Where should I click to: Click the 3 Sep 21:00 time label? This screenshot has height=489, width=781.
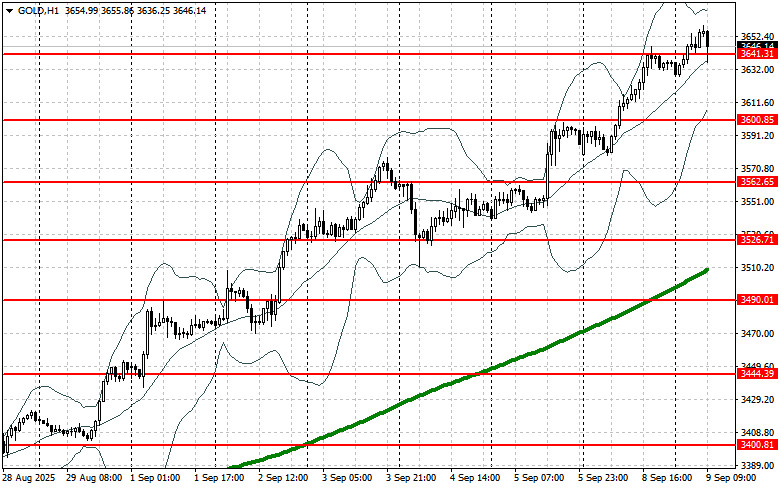tap(411, 478)
